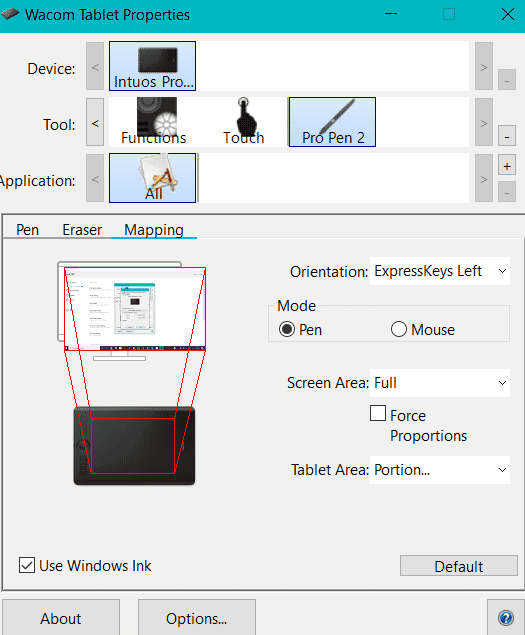Open the Options dialog
The width and height of the screenshot is (525, 635).
click(196, 618)
